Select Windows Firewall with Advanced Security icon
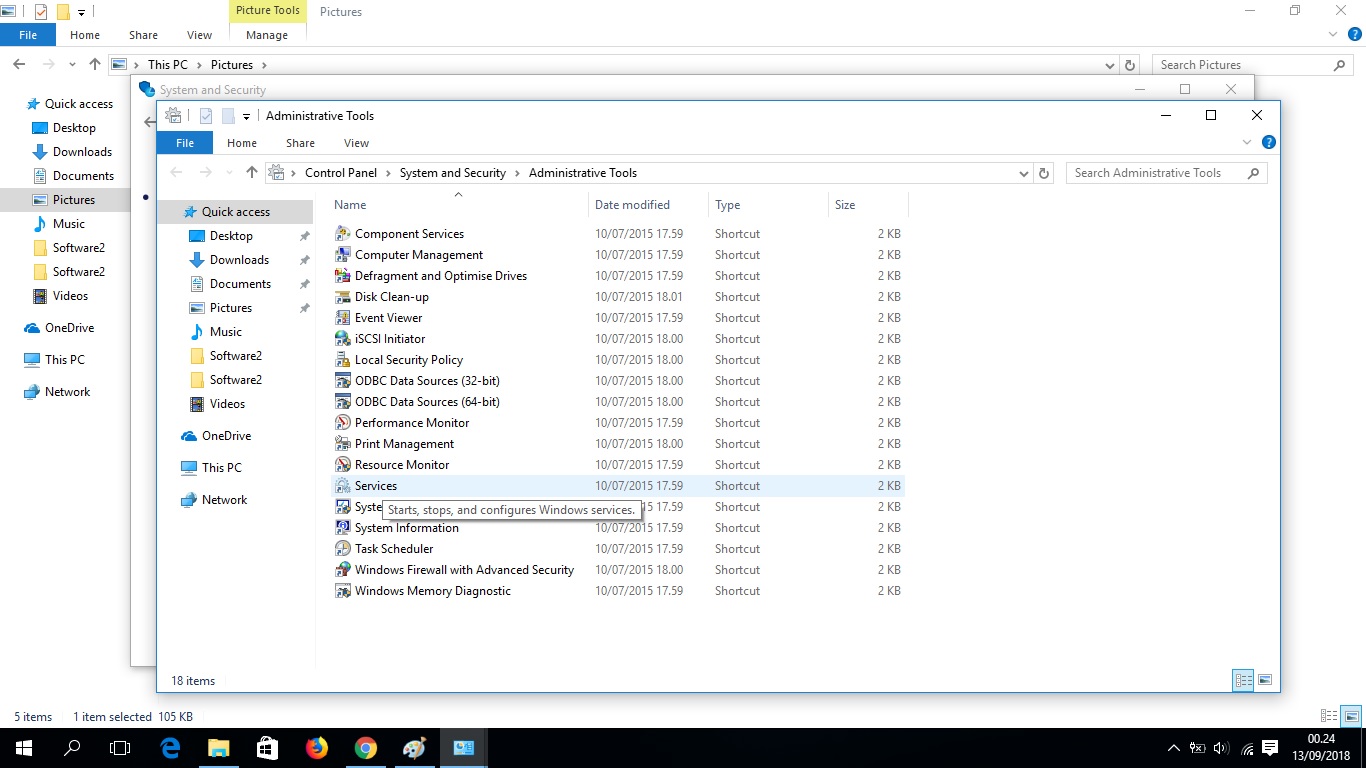Screen dimensions: 1366x768 point(343,570)
